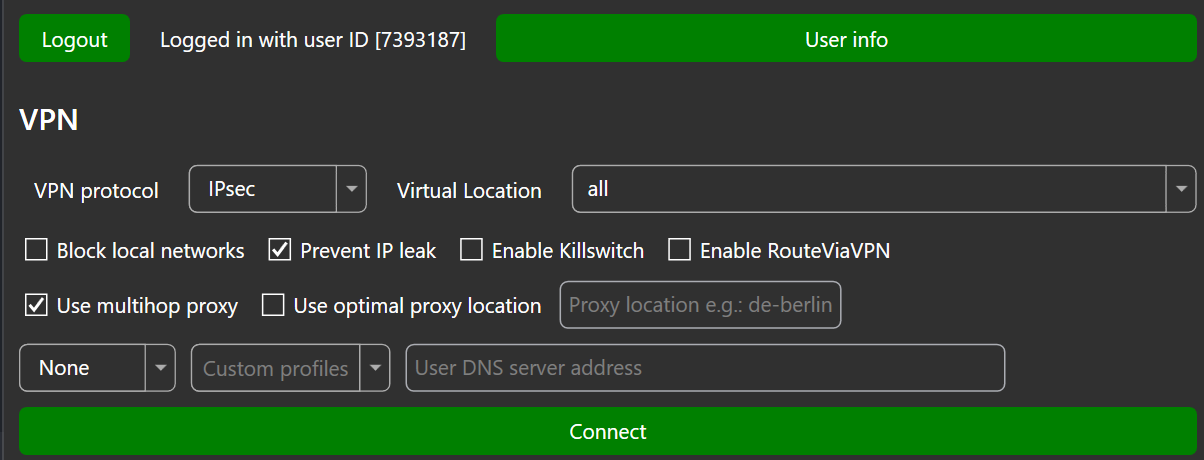Expand the VPN protocol dropdown arrow
Screen dimensions: 1204x460
(x=351, y=189)
